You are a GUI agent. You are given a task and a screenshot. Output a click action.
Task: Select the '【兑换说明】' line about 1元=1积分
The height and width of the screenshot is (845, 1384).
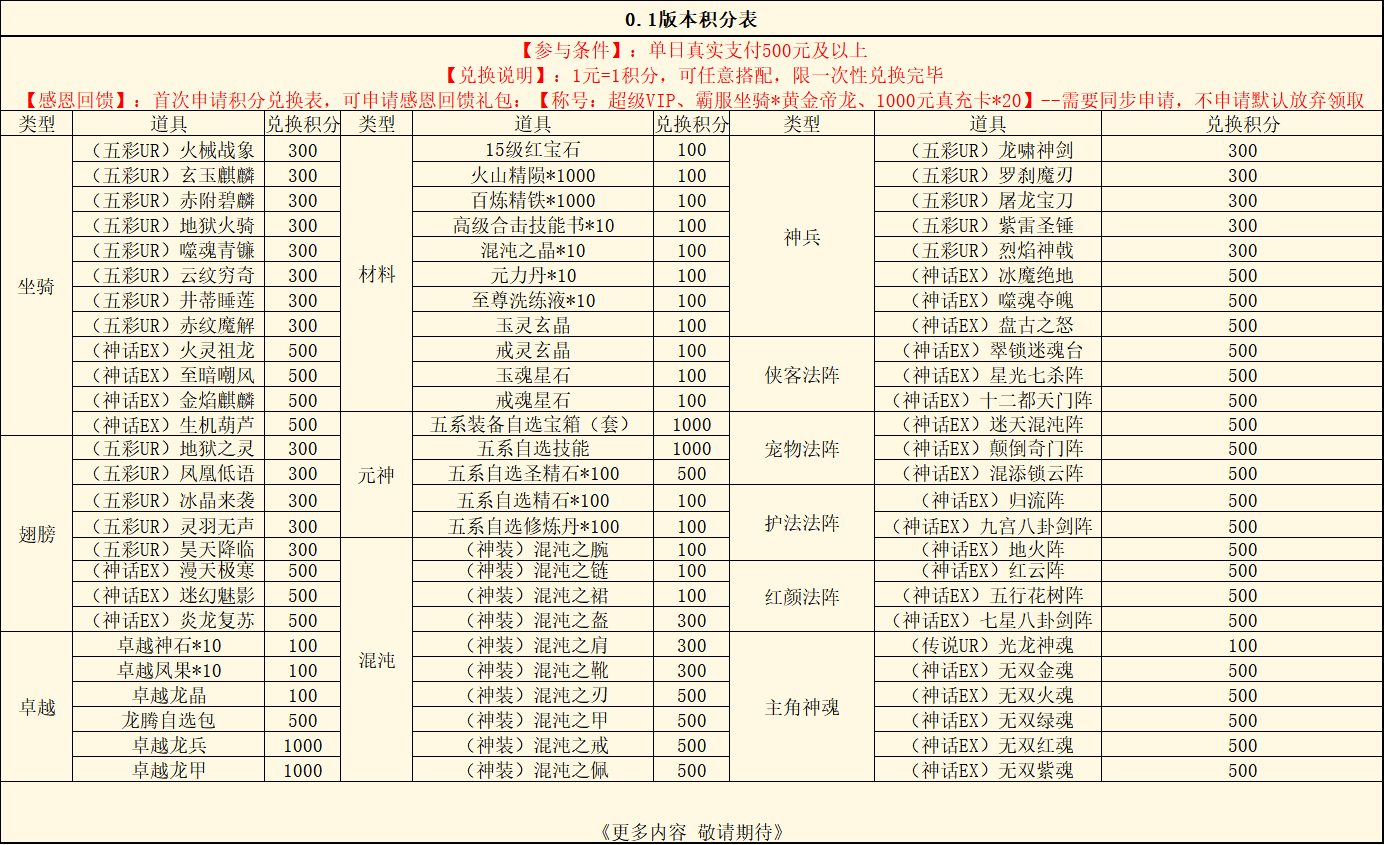point(693,75)
